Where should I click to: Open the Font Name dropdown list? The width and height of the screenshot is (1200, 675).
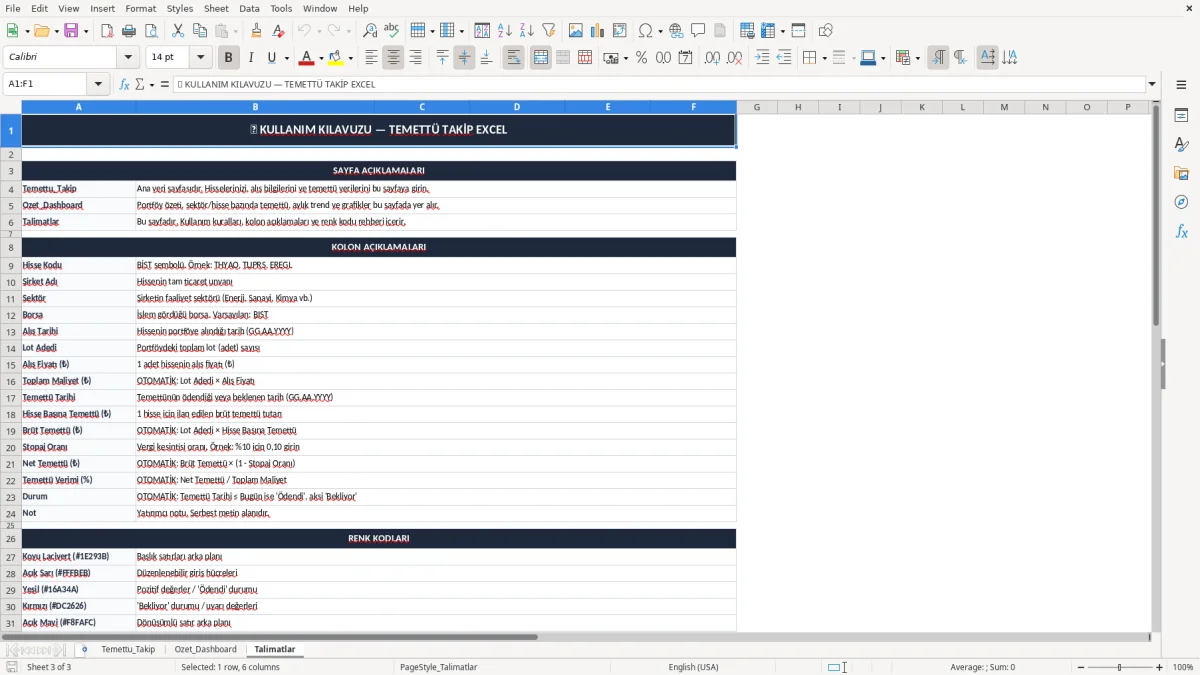pyautogui.click(x=128, y=58)
